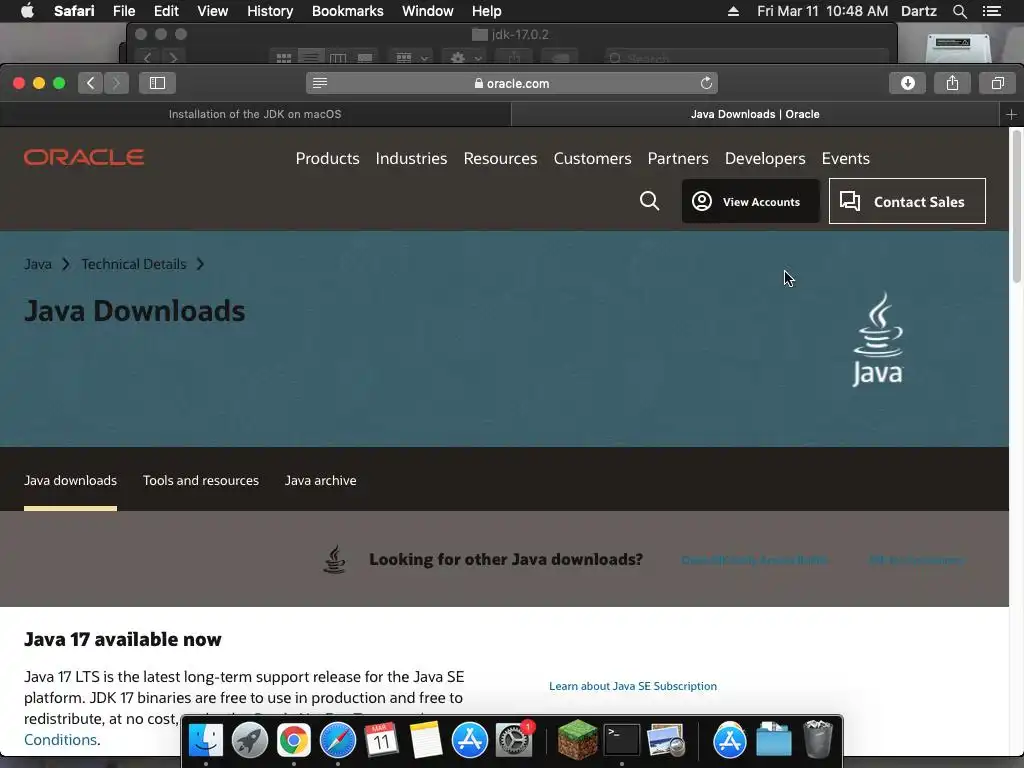
Task: Open the File menu
Action: coord(123,11)
